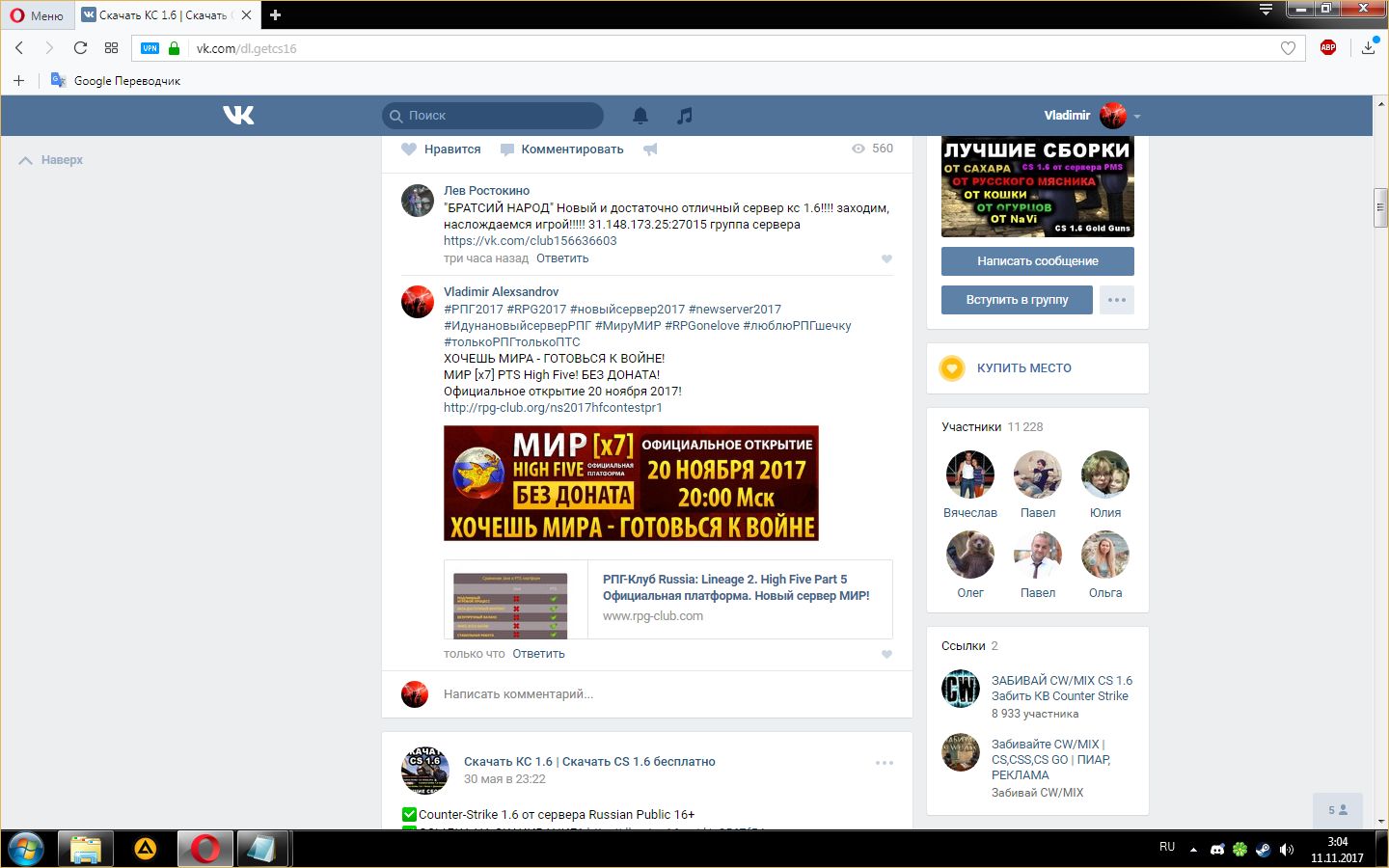The height and width of the screenshot is (868, 1389).
Task: Reload the current page
Action: (80, 48)
